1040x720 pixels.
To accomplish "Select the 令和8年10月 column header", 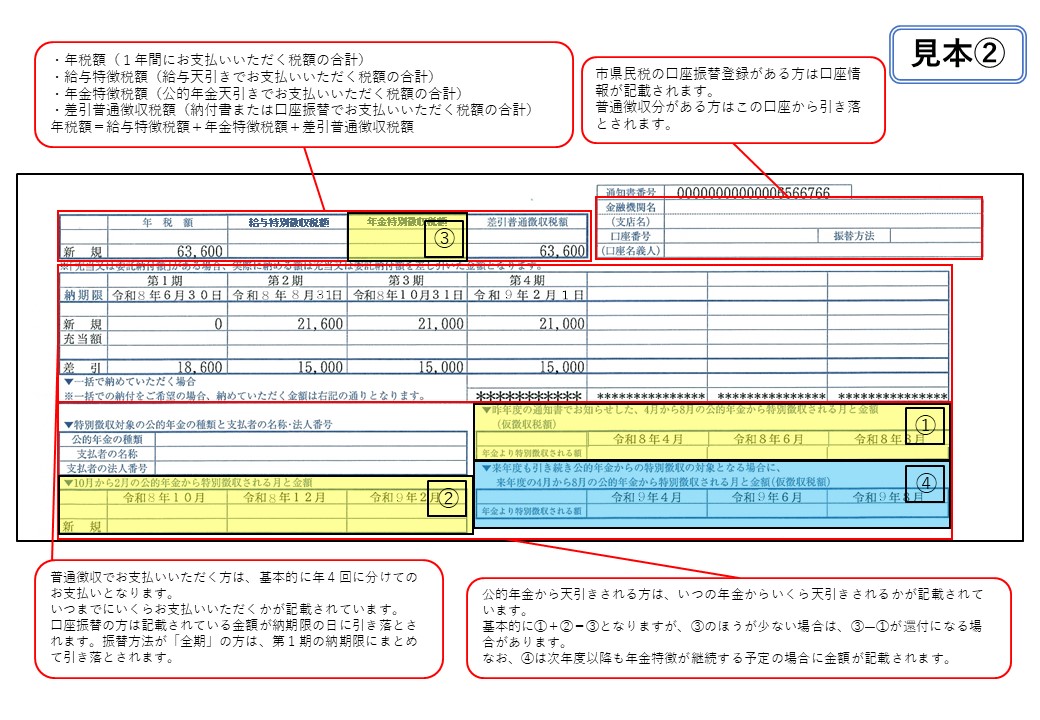I will pyautogui.click(x=164, y=497).
